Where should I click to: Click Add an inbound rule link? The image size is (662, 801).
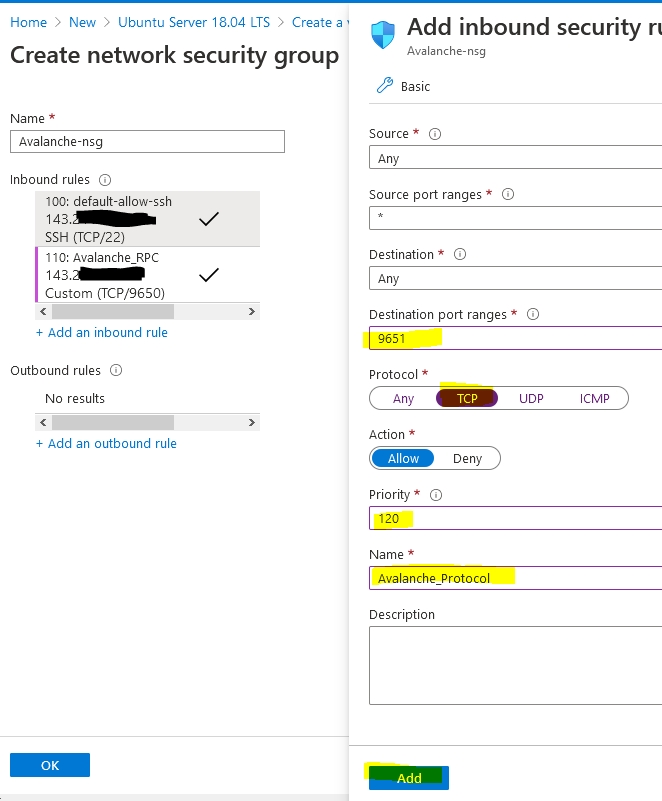click(x=102, y=332)
